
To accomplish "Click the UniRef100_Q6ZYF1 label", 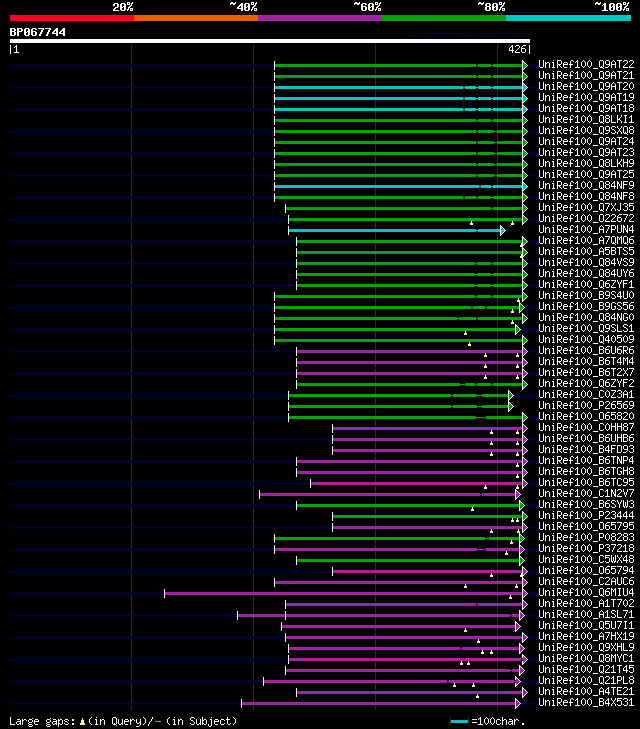I will [586, 285].
